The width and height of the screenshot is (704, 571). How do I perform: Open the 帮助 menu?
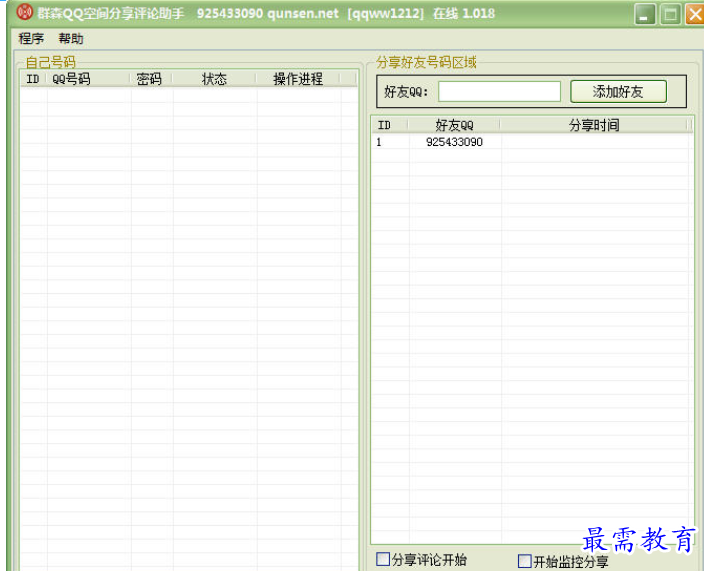coord(71,39)
